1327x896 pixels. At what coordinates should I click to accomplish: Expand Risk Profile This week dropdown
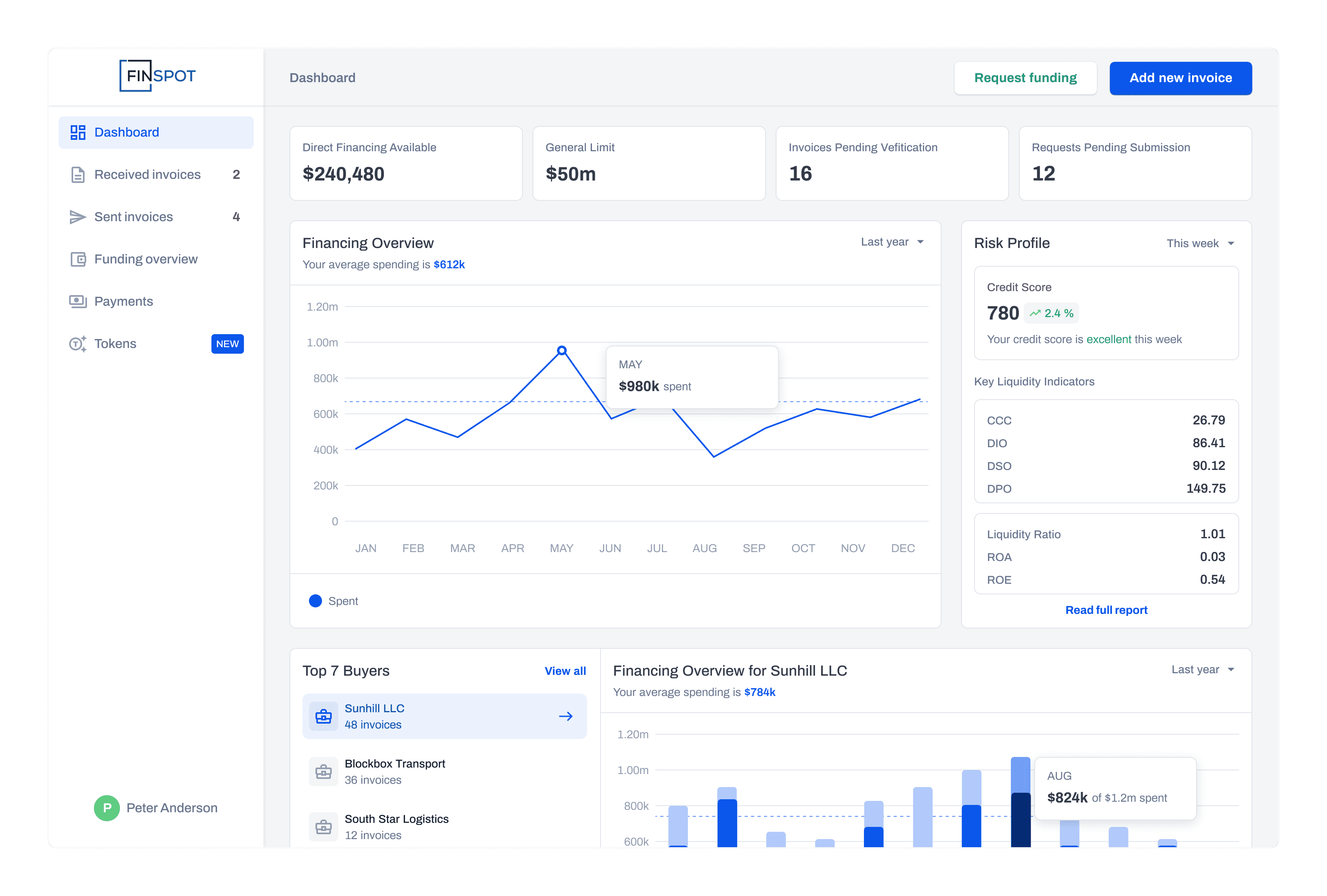pos(1200,244)
